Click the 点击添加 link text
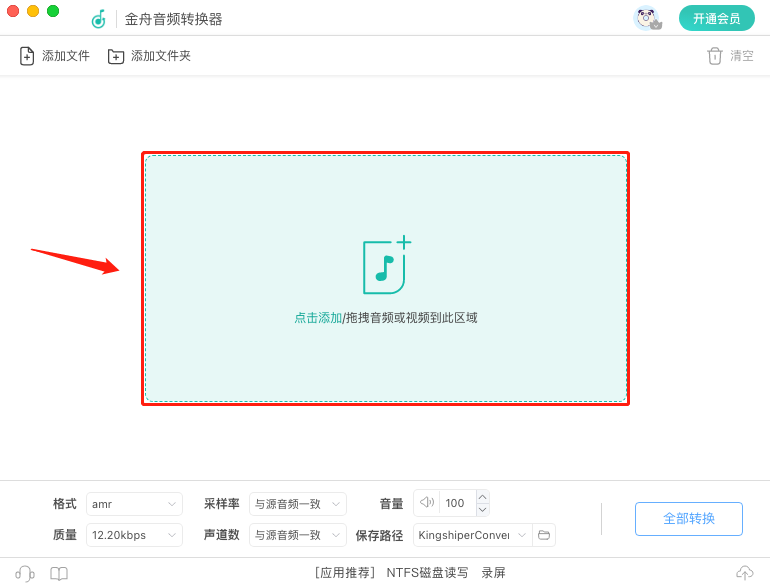Screen dimensions: 770x585 coord(318,318)
